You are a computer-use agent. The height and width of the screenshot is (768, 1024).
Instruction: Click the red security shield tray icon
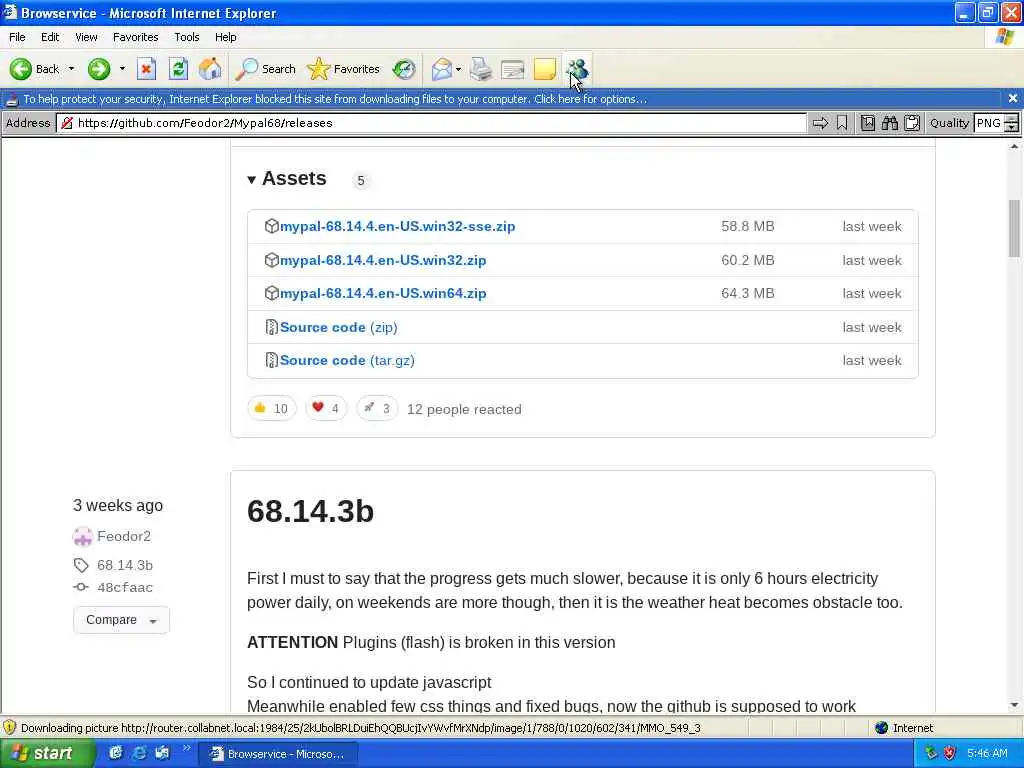[x=950, y=753]
